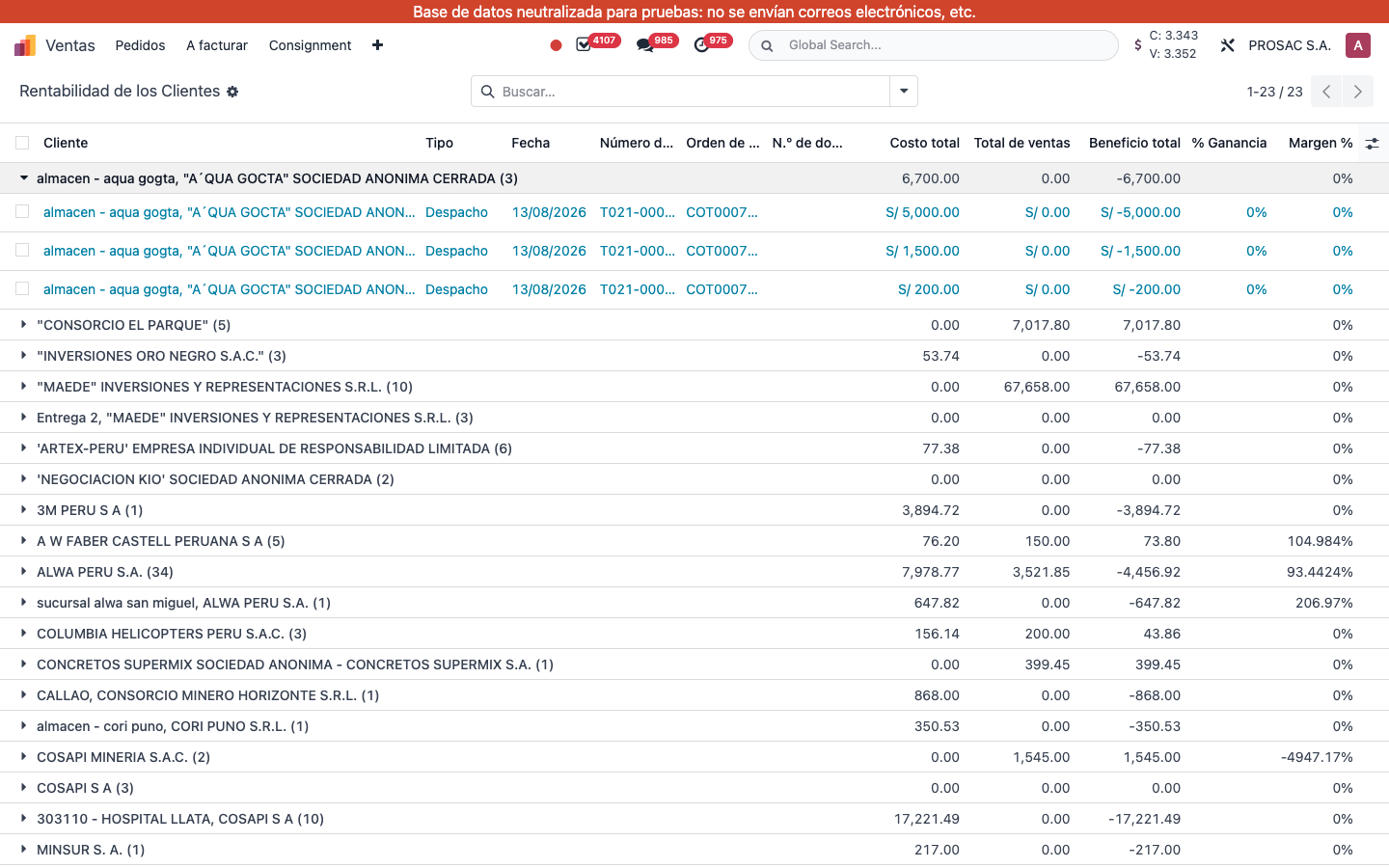Image resolution: width=1389 pixels, height=868 pixels.
Task: Expand the 'ARTEX-PERU' group row
Action: click(x=23, y=448)
